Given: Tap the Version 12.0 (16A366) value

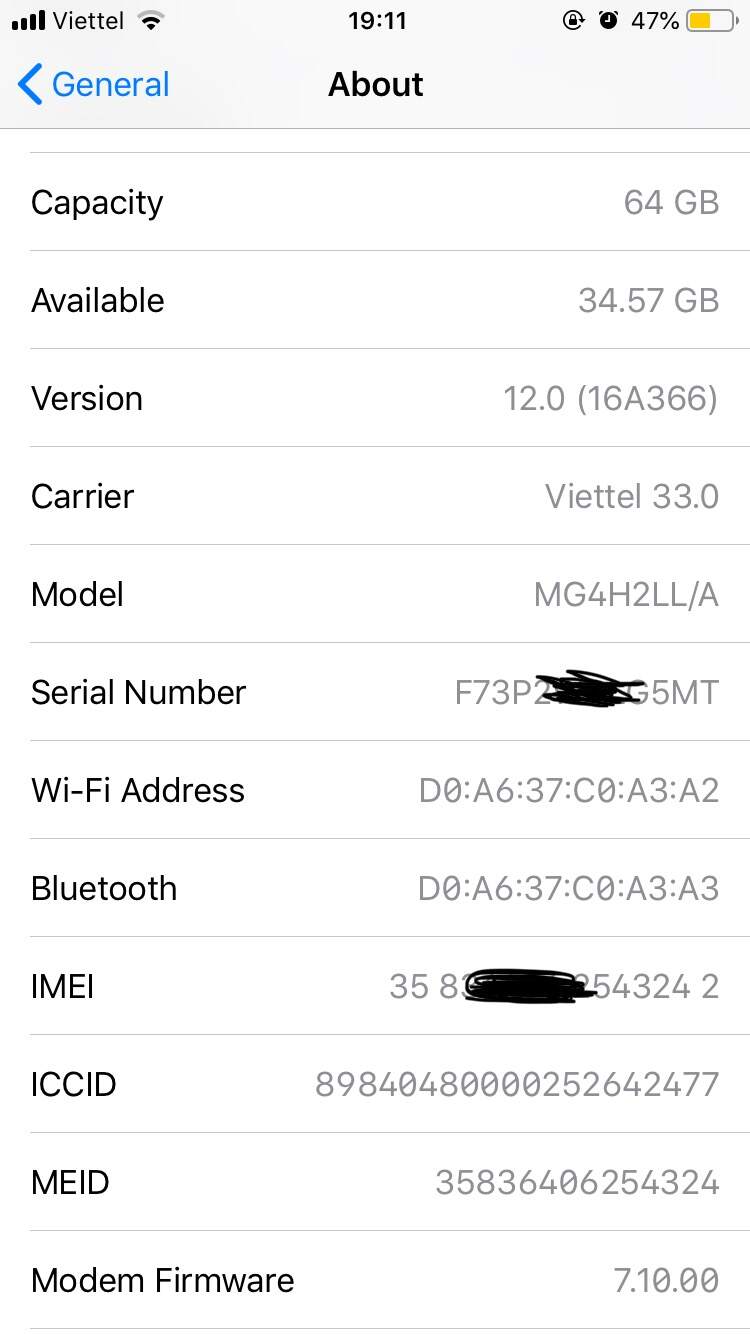Looking at the screenshot, I should click(x=610, y=399).
